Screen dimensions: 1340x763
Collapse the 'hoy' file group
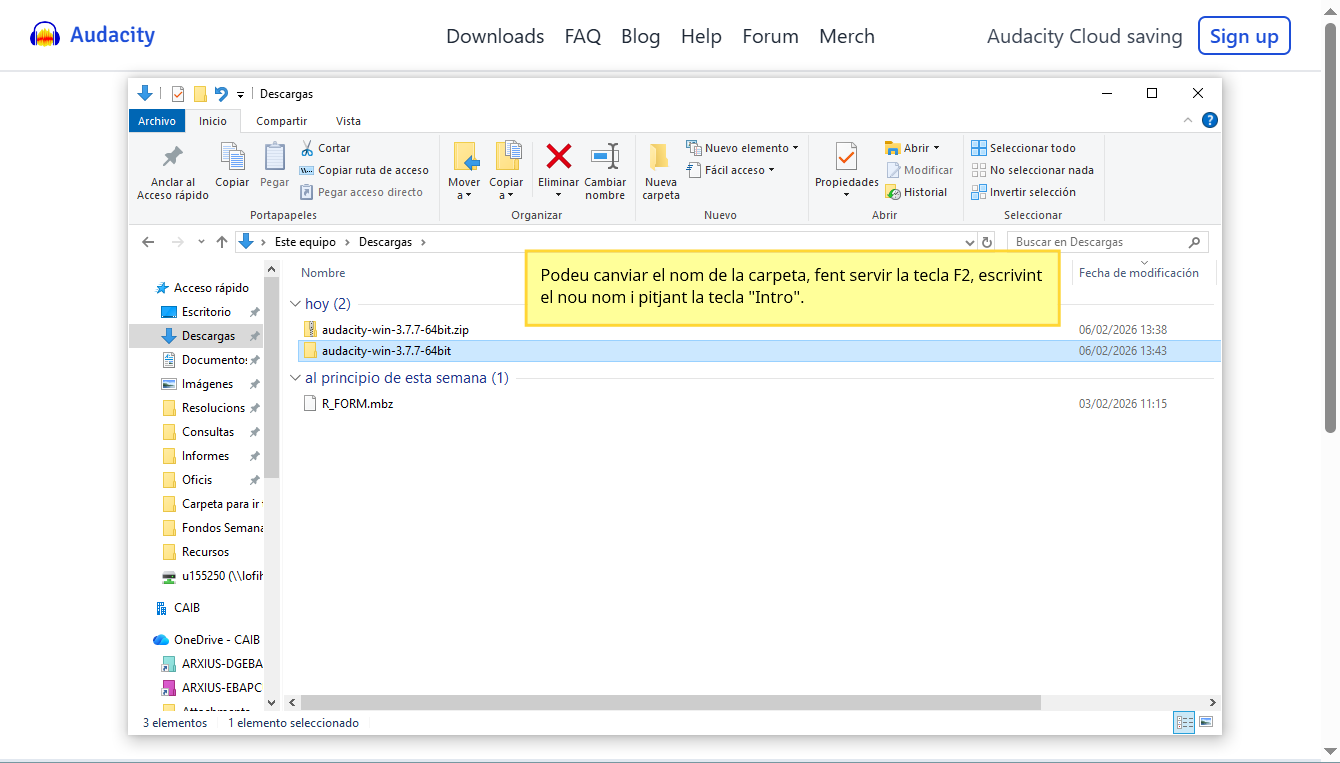coord(295,304)
